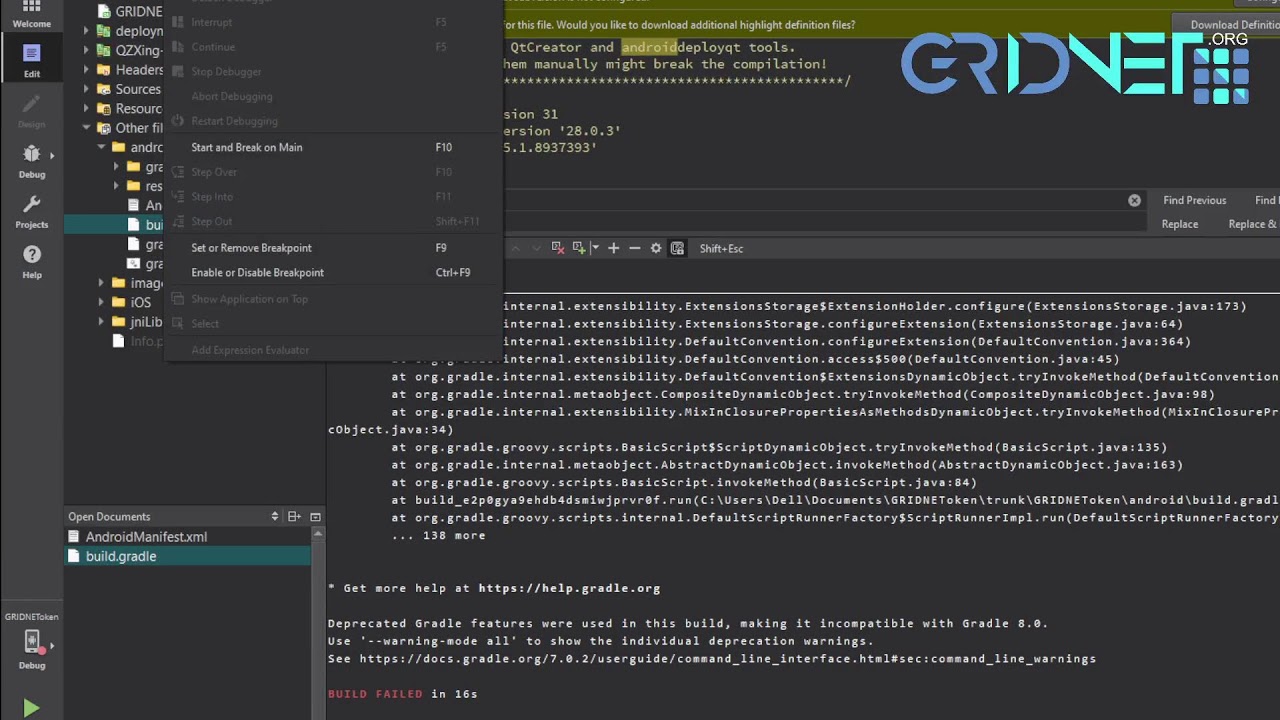This screenshot has width=1280, height=720.
Task: Click the highlighted 'android' word in the editor
Action: pyautogui.click(x=649, y=47)
